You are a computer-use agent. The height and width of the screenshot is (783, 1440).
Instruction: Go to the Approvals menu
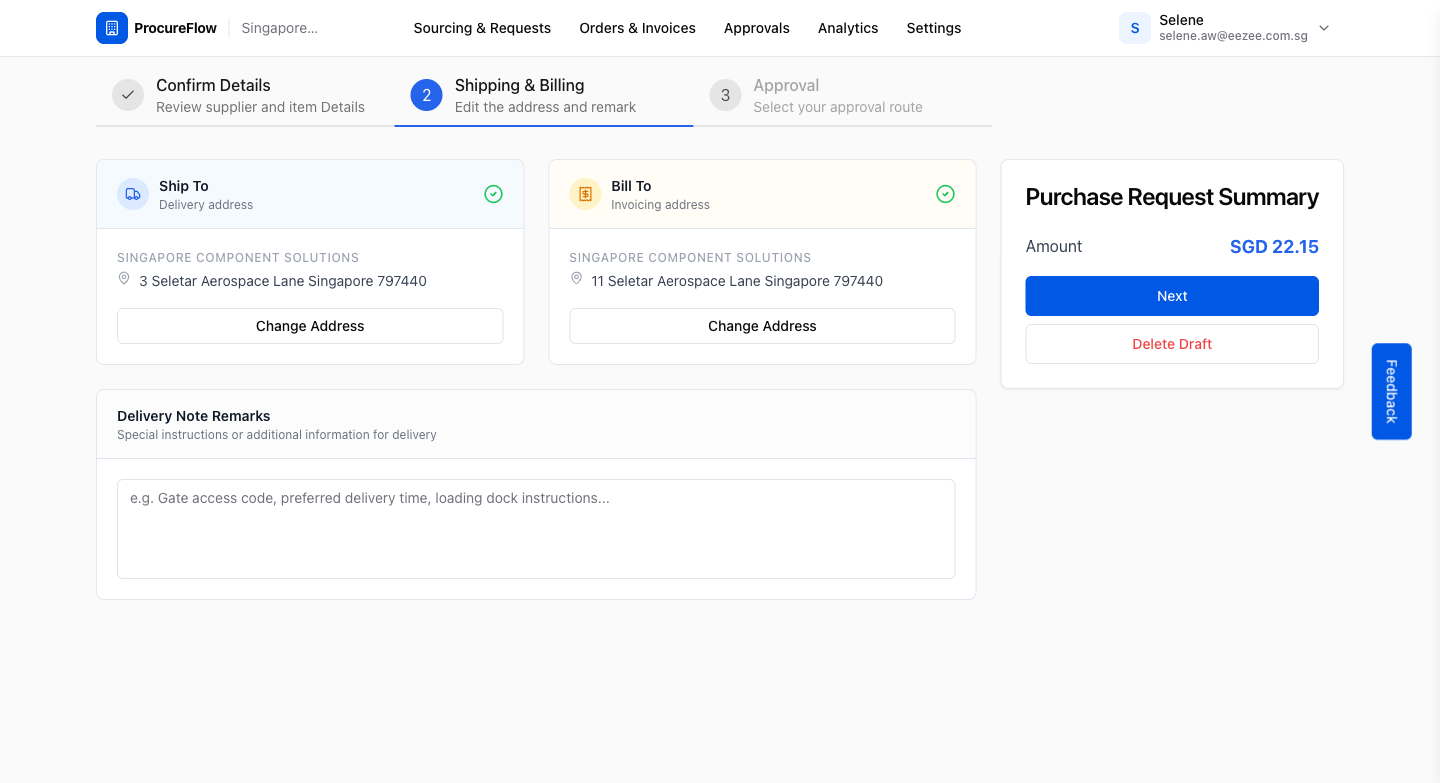coord(757,28)
